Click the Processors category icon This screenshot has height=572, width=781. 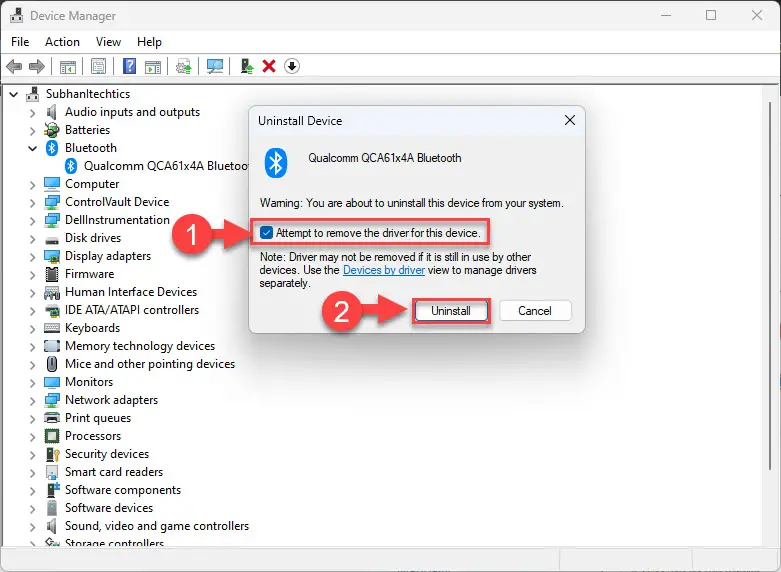[52, 436]
